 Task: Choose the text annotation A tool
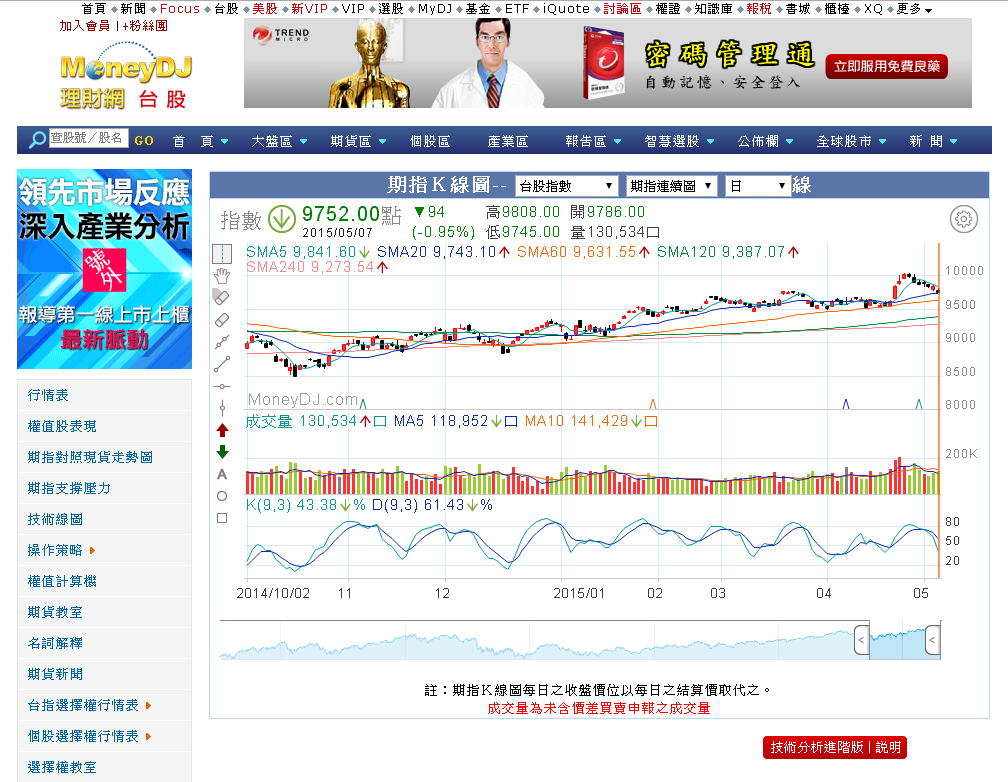[x=222, y=474]
